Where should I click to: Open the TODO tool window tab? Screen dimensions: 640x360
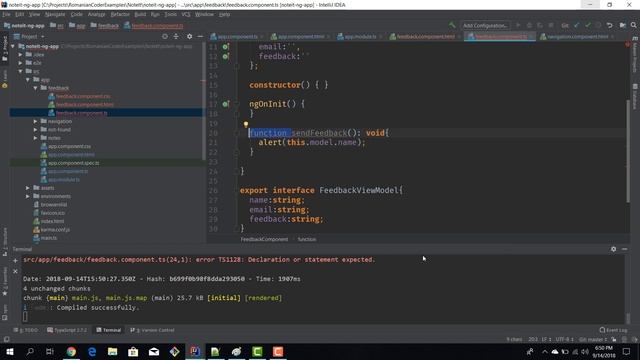tap(27, 330)
